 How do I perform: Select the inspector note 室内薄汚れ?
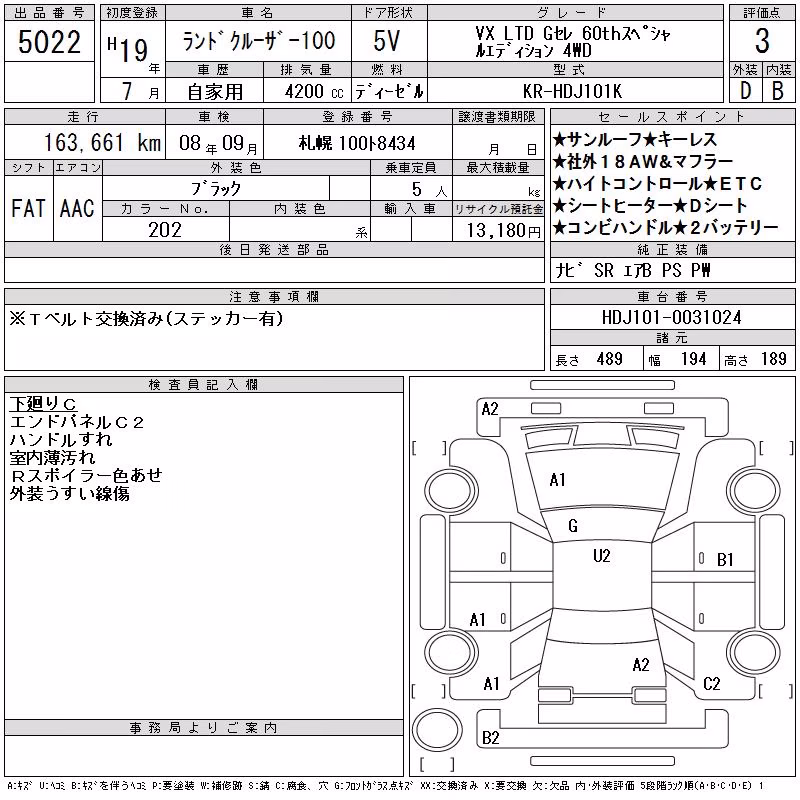[52, 457]
